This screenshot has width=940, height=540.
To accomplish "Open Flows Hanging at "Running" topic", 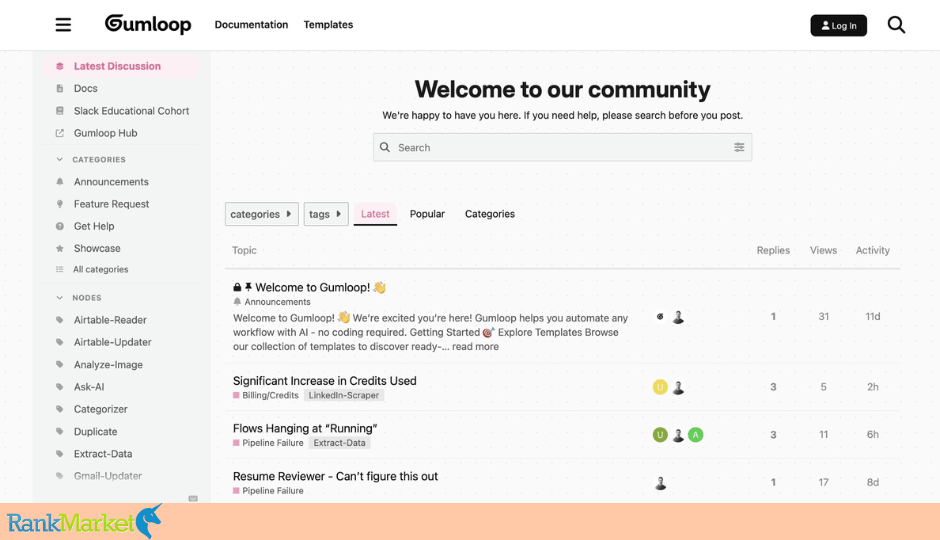I will click(x=305, y=429).
